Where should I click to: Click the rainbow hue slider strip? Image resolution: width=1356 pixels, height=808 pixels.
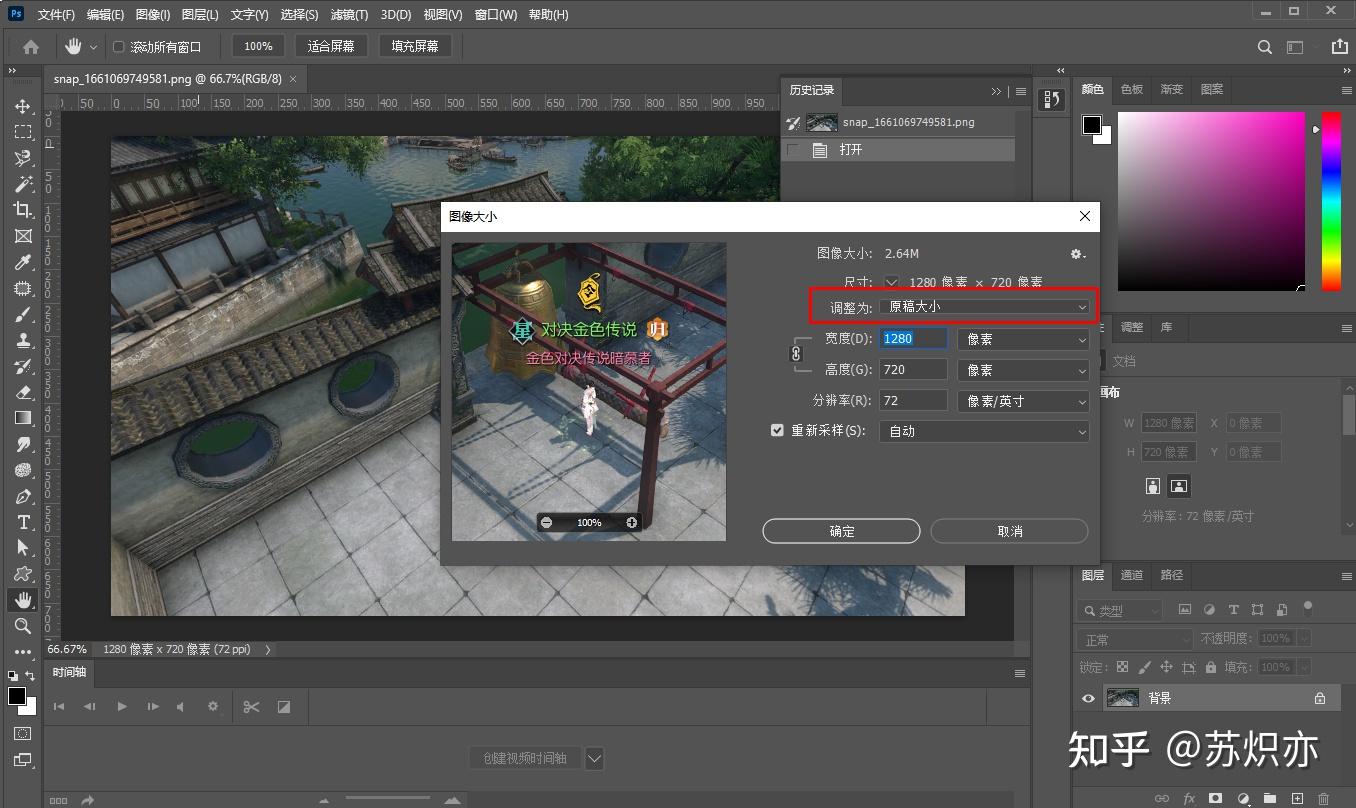[1331, 201]
